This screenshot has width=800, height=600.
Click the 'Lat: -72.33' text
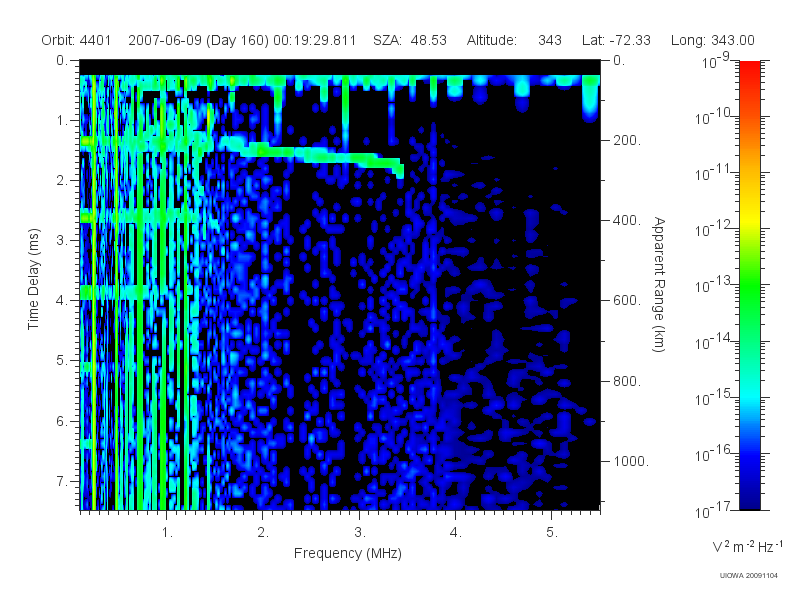(x=616, y=40)
